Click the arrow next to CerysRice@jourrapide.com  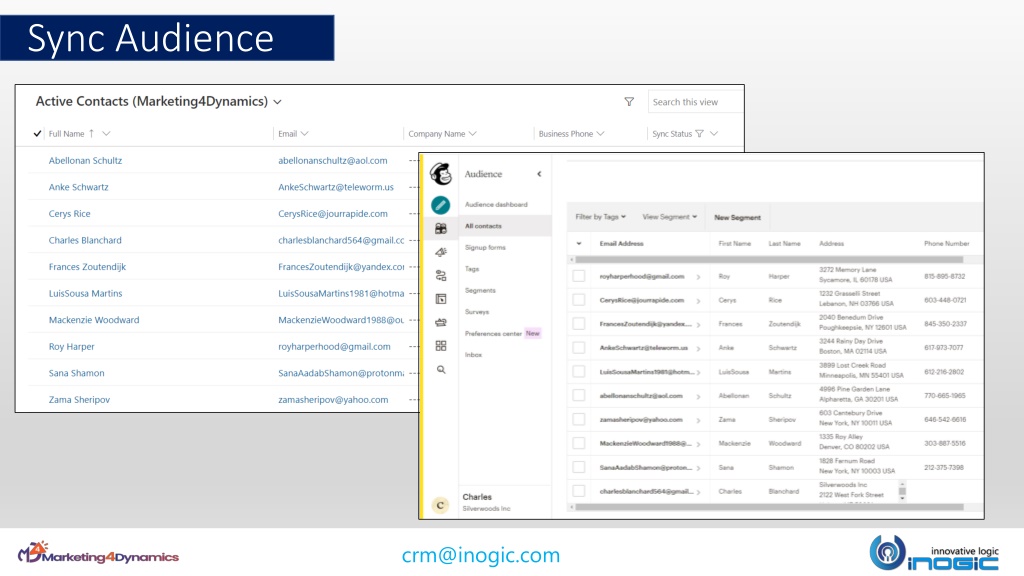(698, 301)
